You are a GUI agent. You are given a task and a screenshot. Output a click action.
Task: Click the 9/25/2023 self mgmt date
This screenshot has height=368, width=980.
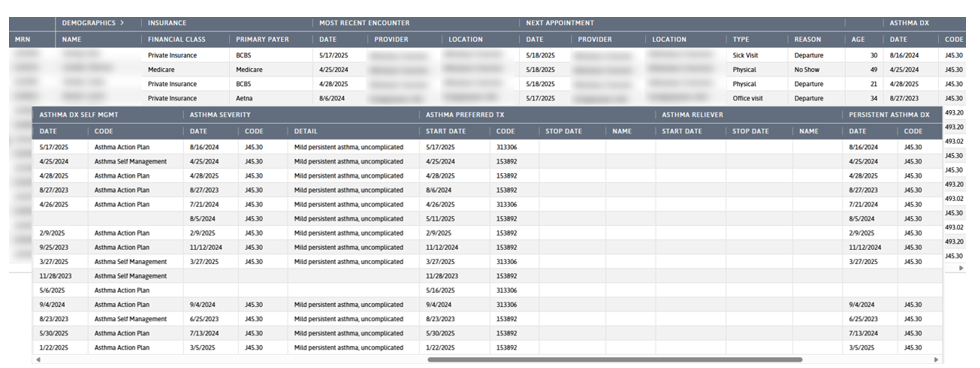pos(54,248)
